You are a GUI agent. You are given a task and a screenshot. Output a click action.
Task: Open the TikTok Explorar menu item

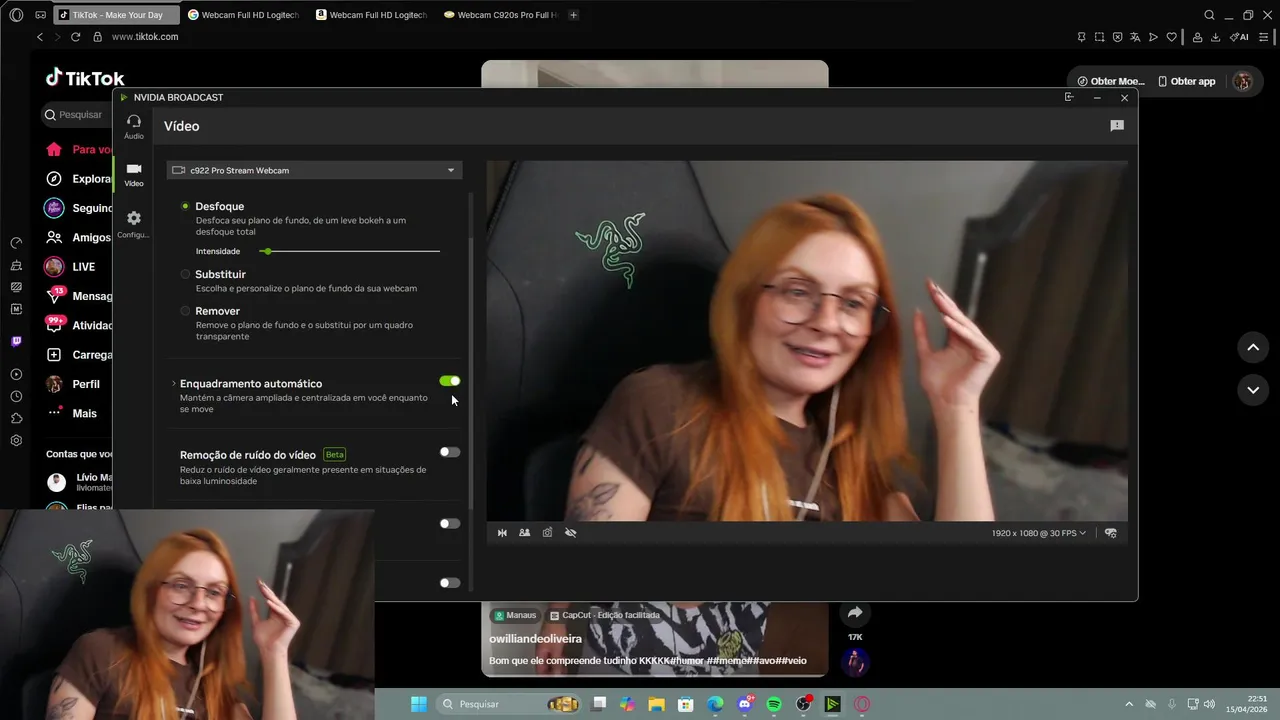(x=78, y=179)
